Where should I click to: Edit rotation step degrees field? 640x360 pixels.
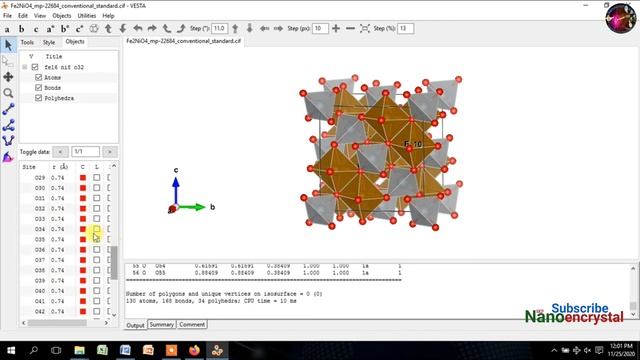click(x=219, y=28)
